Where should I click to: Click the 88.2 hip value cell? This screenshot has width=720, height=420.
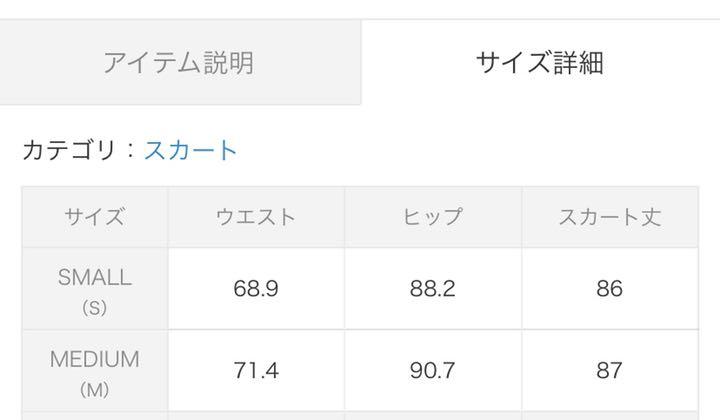click(433, 288)
